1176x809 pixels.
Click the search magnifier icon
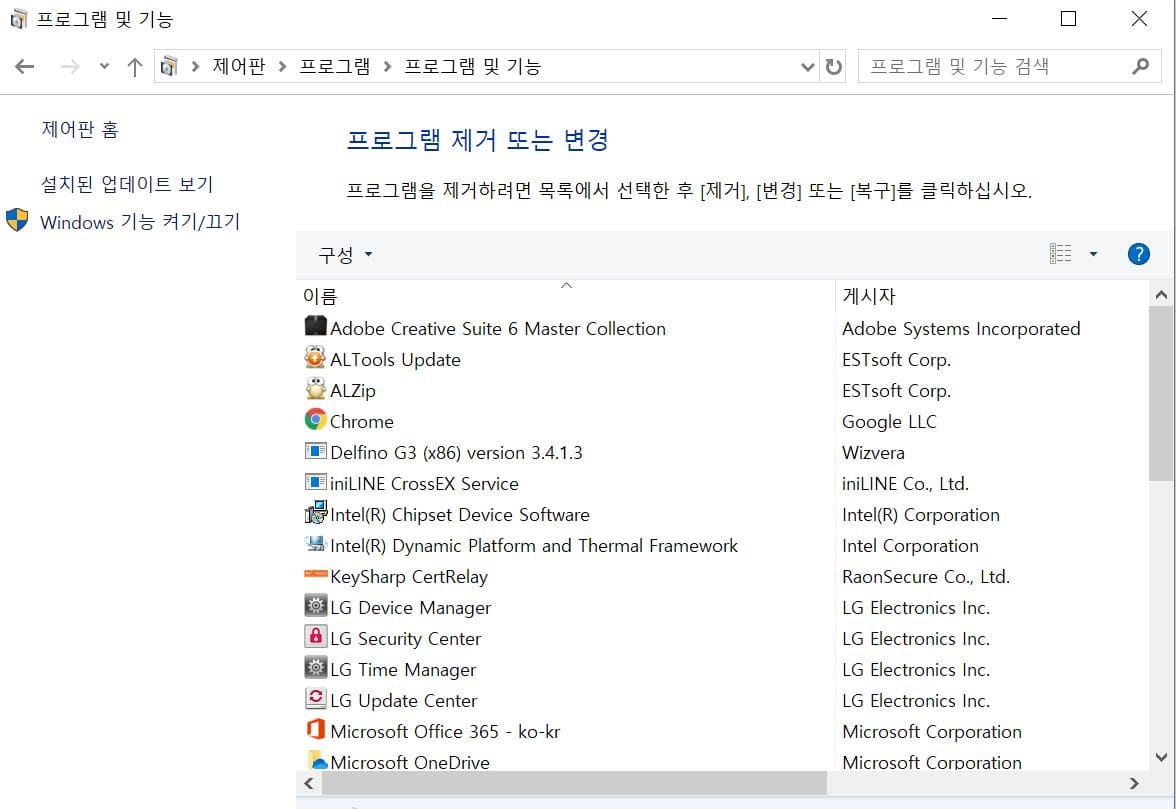click(1141, 67)
